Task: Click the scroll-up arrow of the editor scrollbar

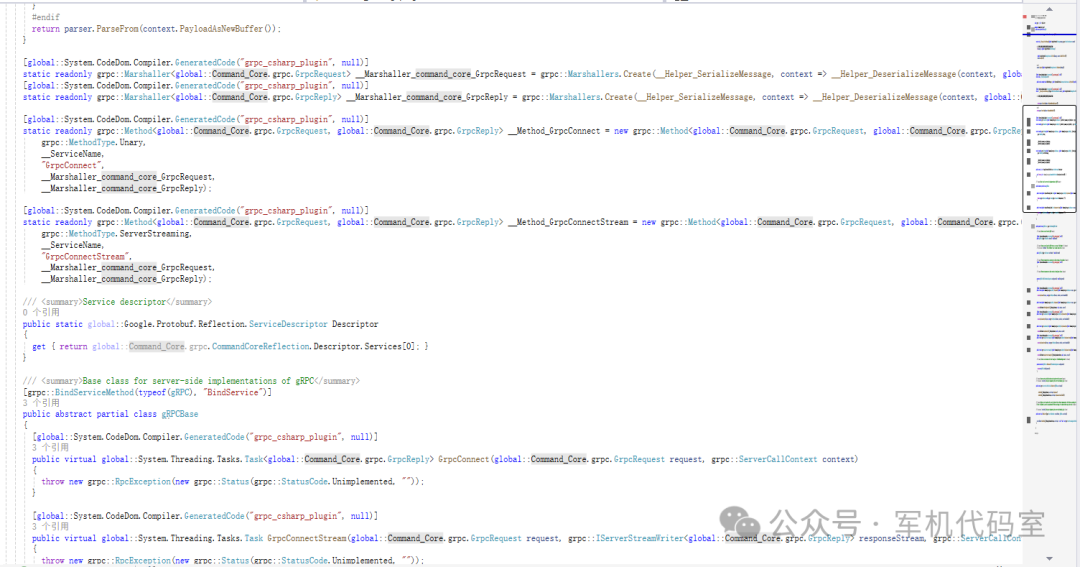Action: (1049, 9)
